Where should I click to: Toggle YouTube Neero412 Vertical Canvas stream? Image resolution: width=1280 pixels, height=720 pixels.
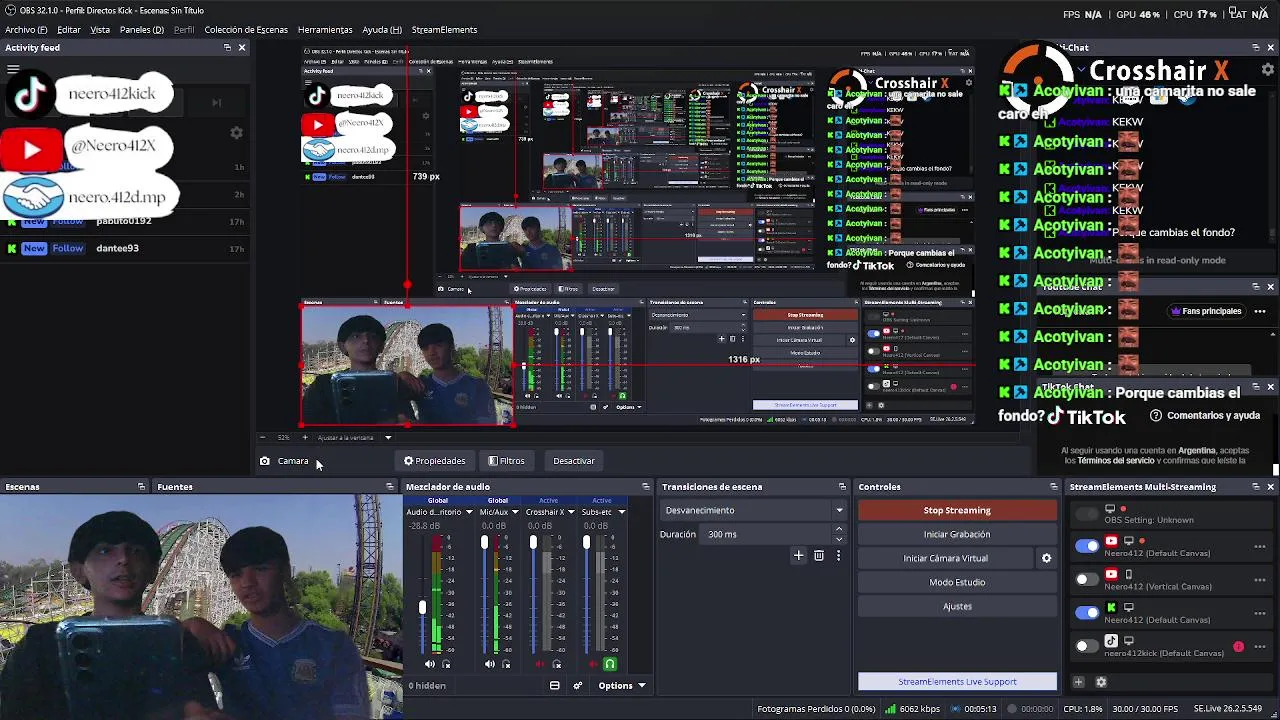click(x=1086, y=579)
